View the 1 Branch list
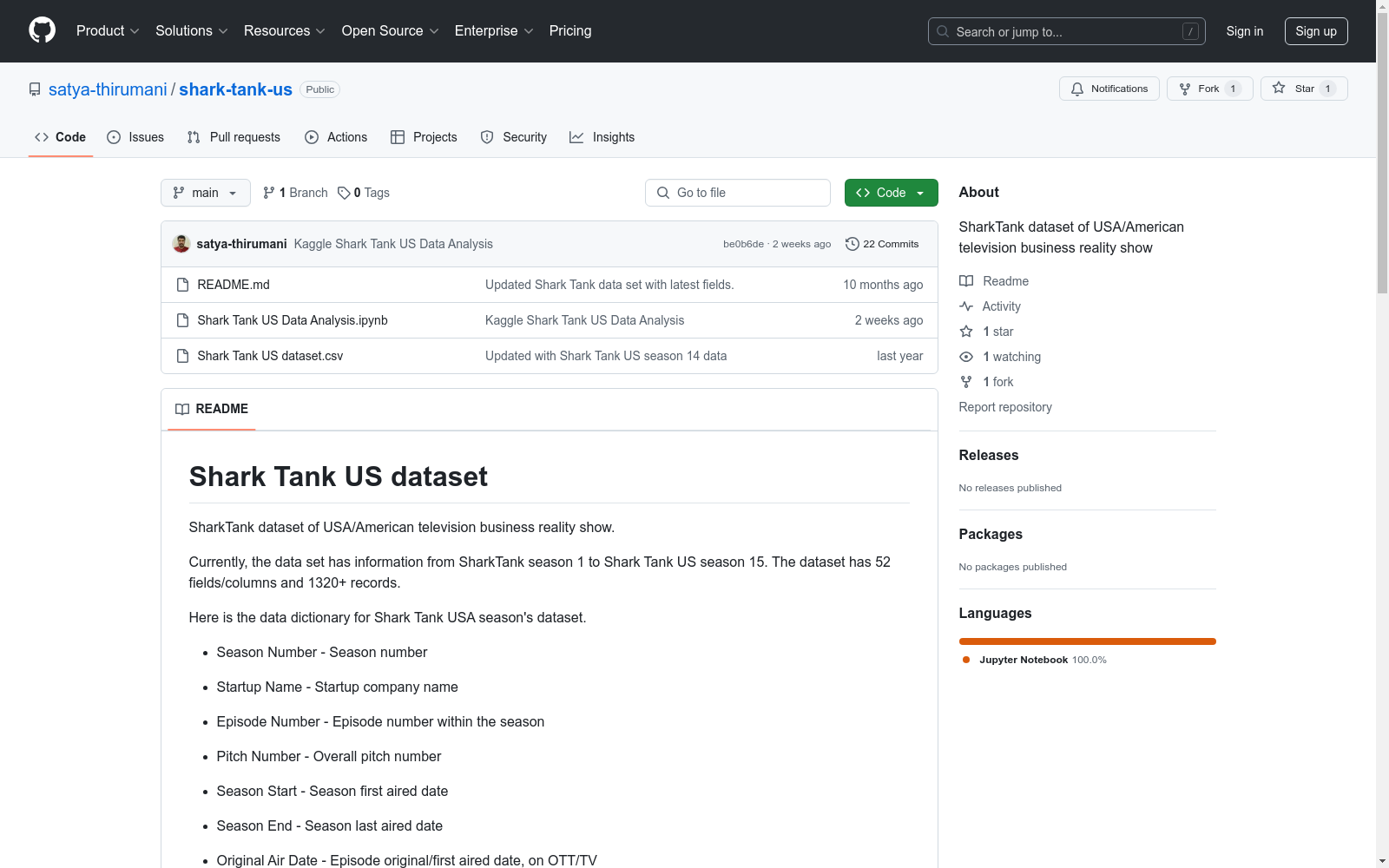 point(295,193)
